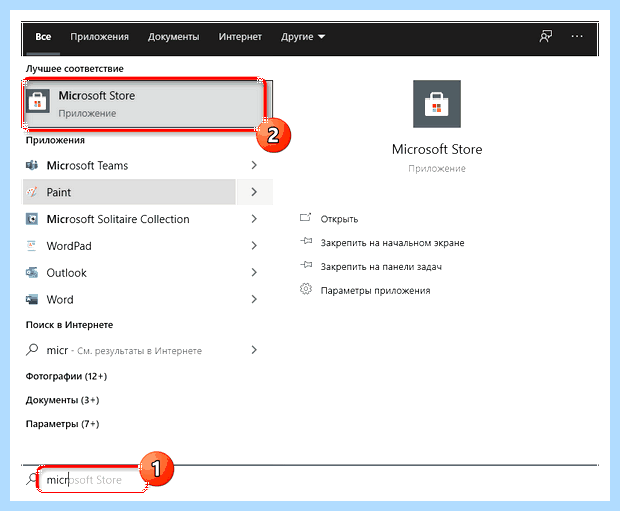Open Параметры приложения
The image size is (620, 511).
click(x=375, y=291)
